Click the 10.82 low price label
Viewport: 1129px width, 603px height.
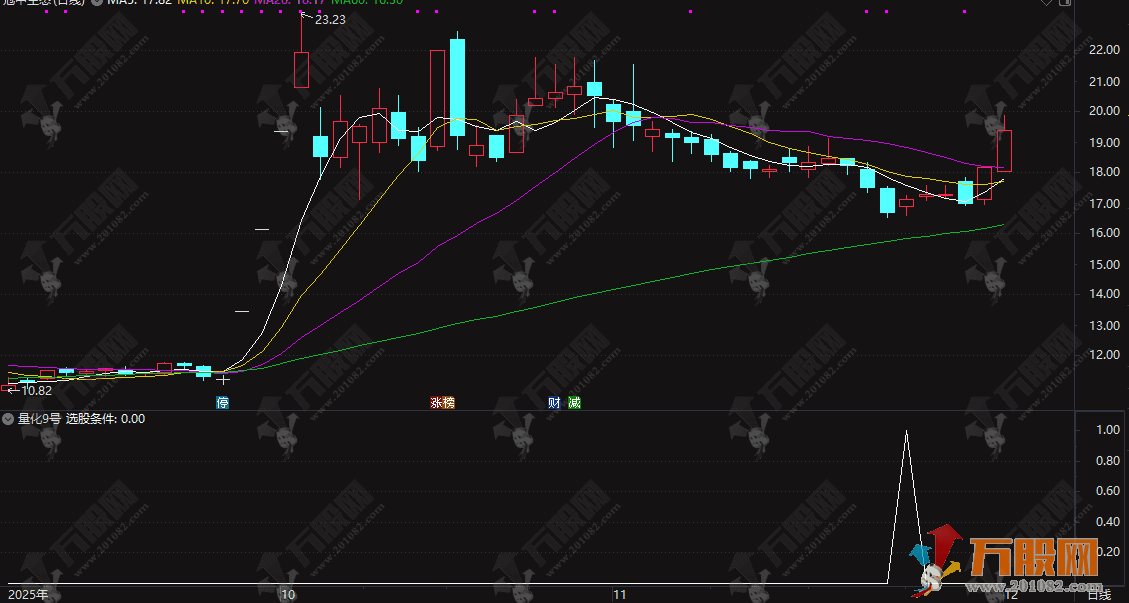(x=37, y=390)
